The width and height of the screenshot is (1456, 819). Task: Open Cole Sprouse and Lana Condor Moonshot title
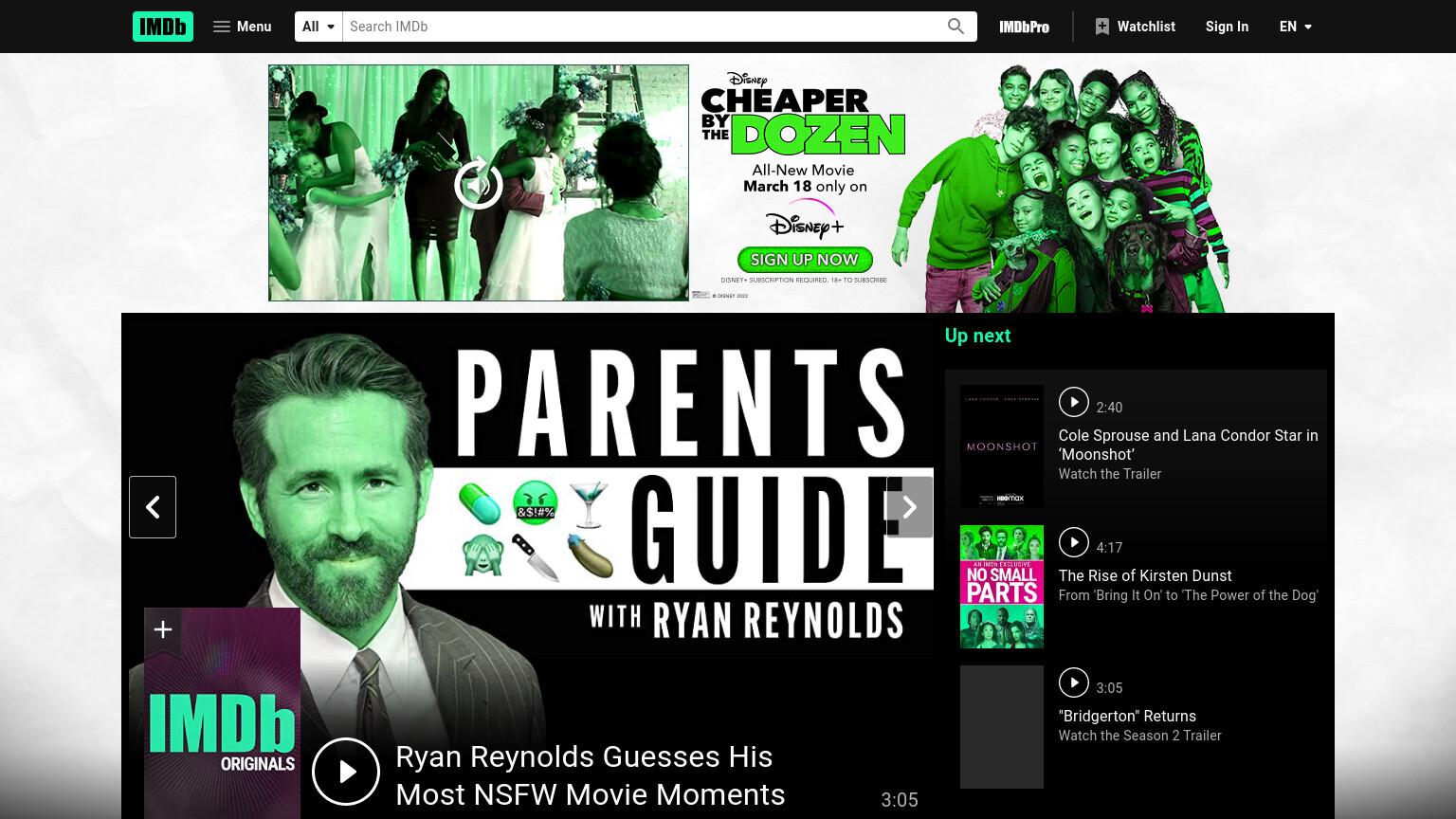click(1188, 445)
